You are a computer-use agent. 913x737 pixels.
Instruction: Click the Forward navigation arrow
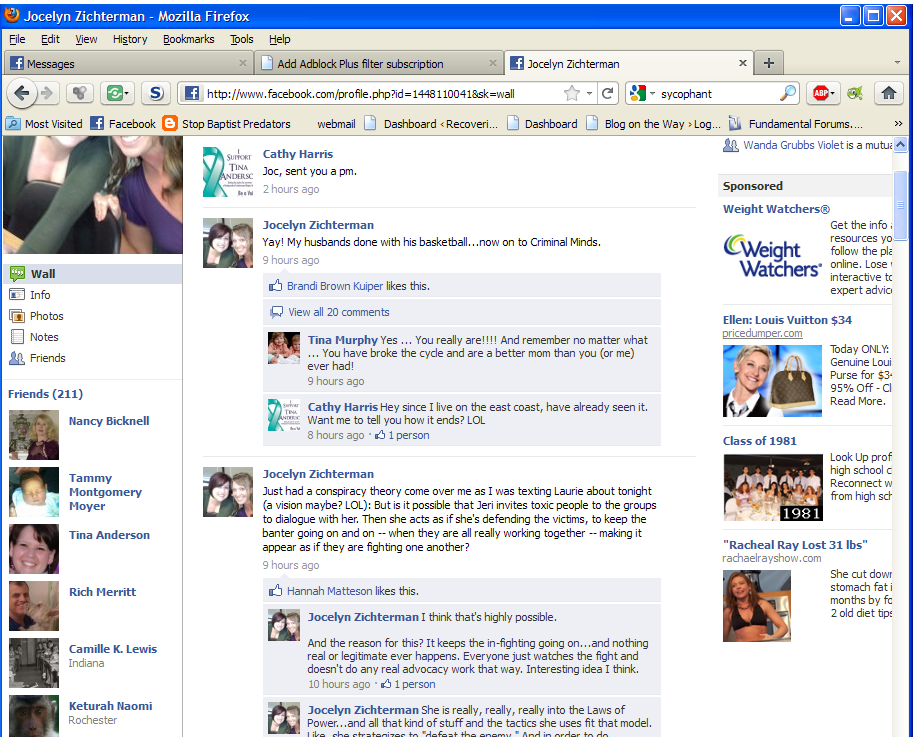pos(48,93)
